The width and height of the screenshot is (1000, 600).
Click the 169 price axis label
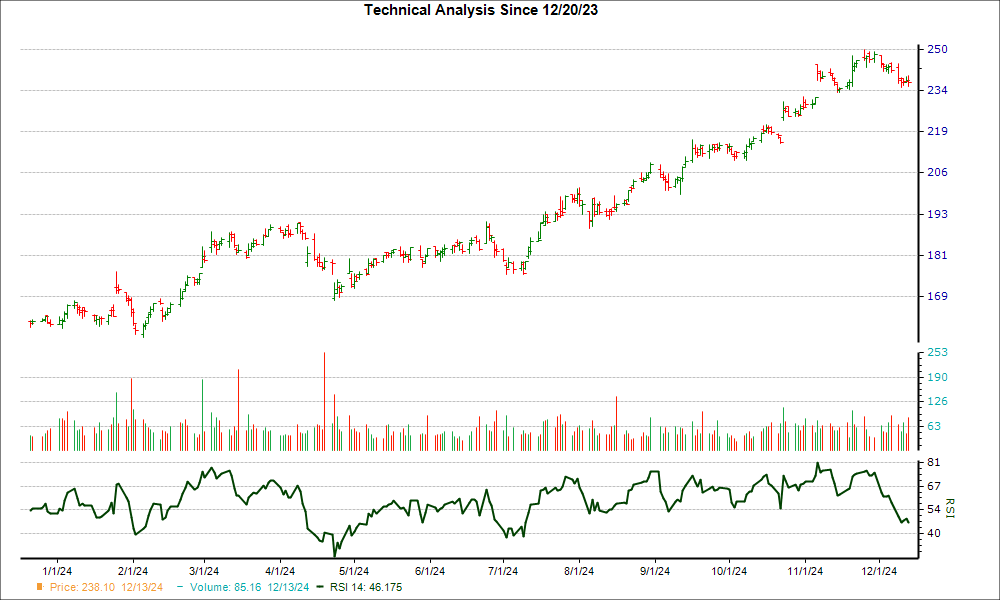click(x=937, y=296)
